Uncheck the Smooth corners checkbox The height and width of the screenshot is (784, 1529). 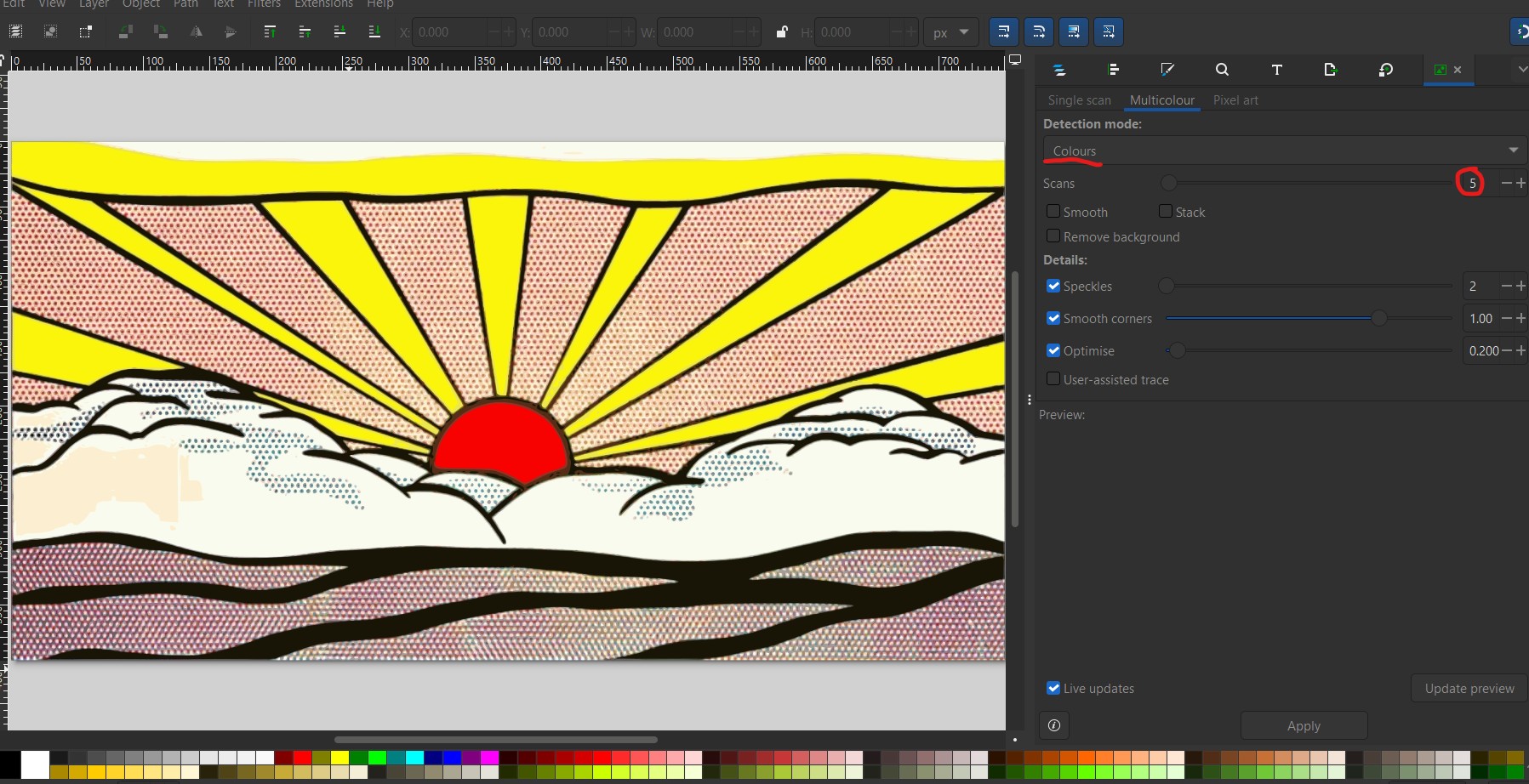[x=1053, y=318]
